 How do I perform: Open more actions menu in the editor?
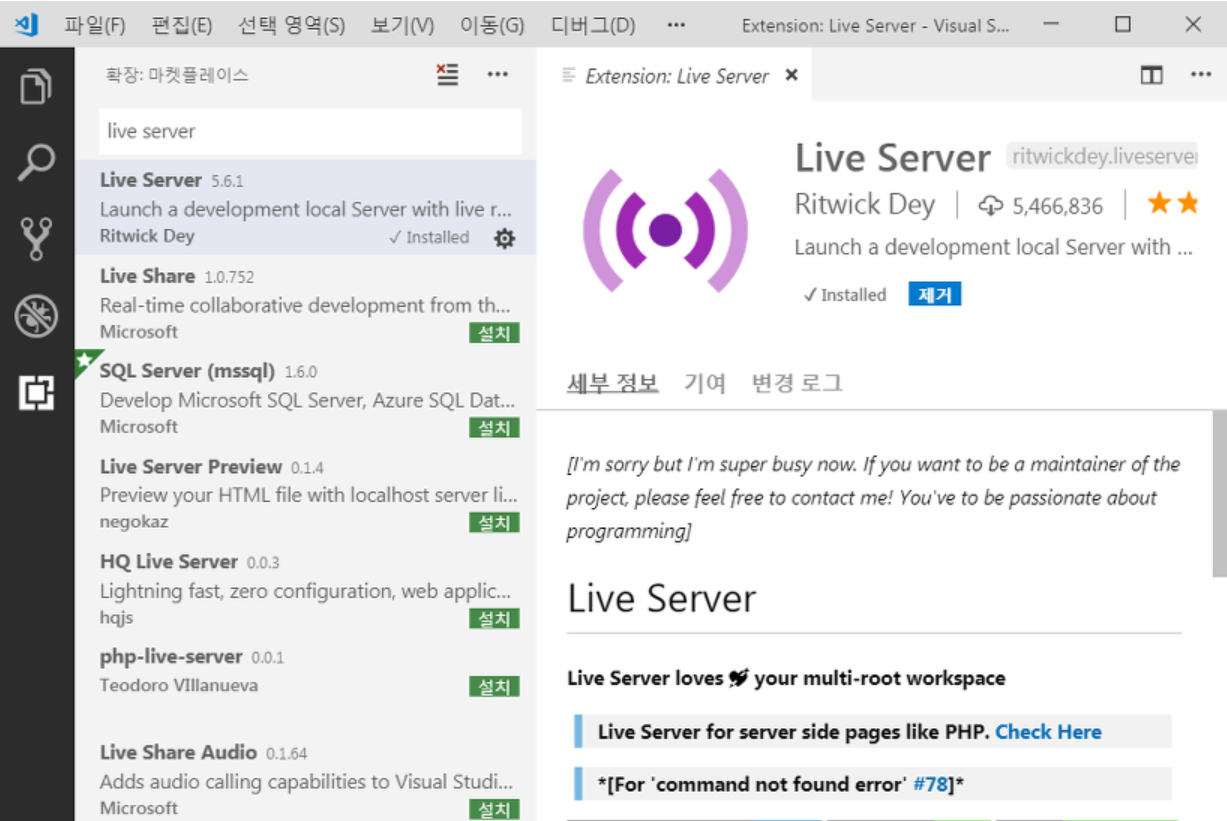tap(1201, 75)
